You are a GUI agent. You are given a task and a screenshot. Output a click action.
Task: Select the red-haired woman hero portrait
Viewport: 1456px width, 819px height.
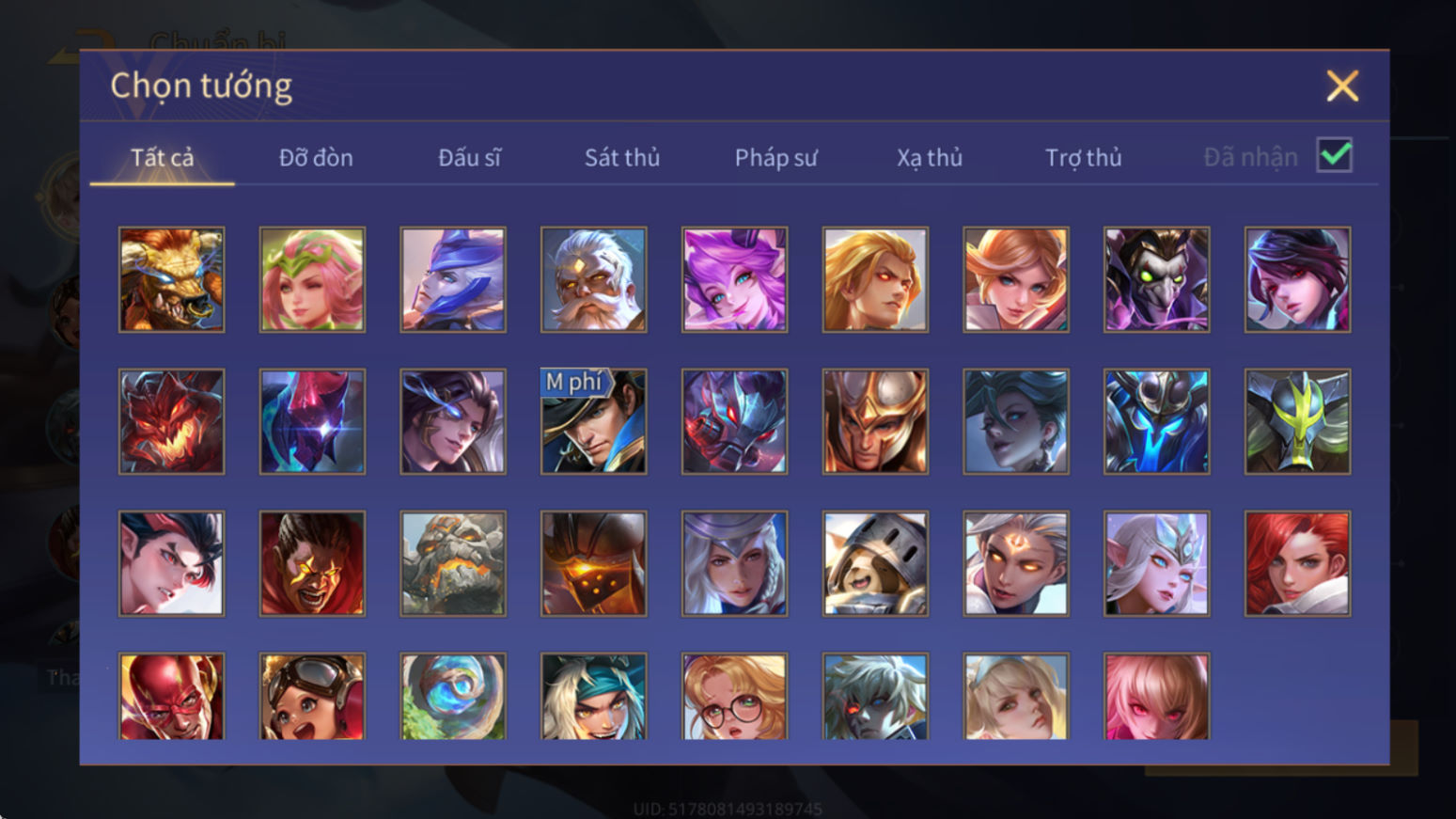click(x=1297, y=563)
